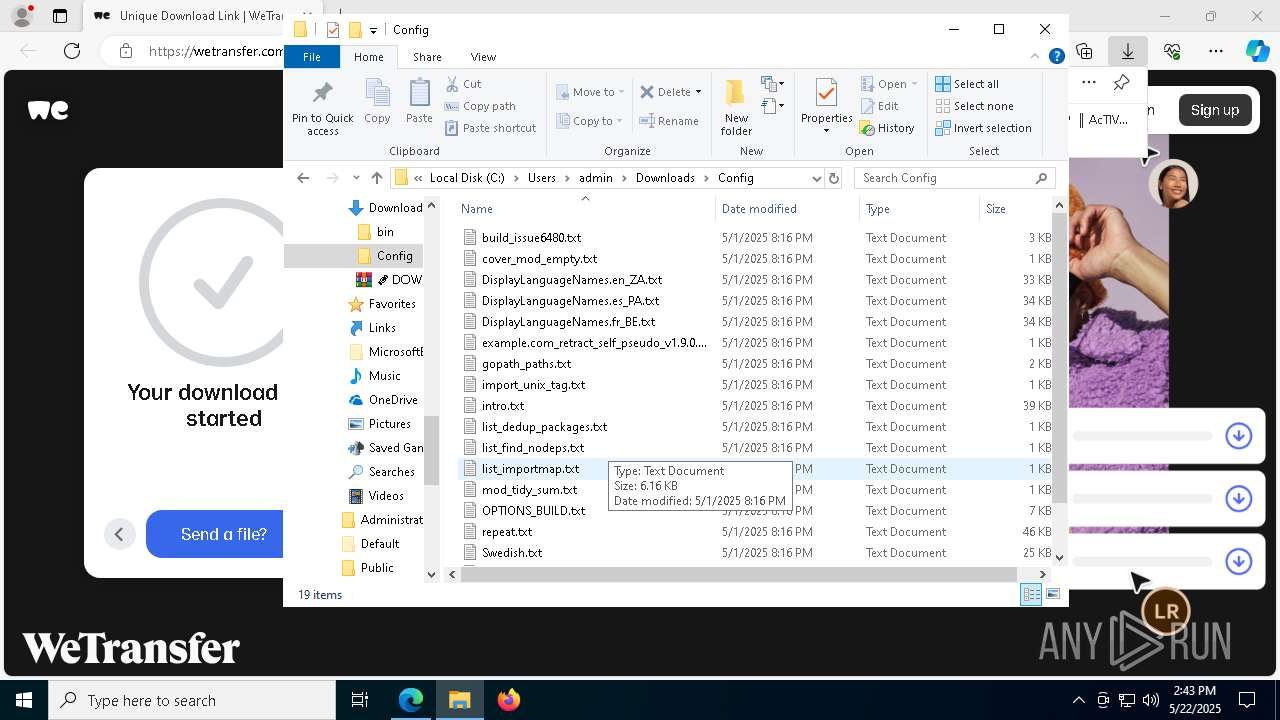1280x720 pixels.
Task: Refresh the WeTransfer page in Edge
Action: (72, 51)
